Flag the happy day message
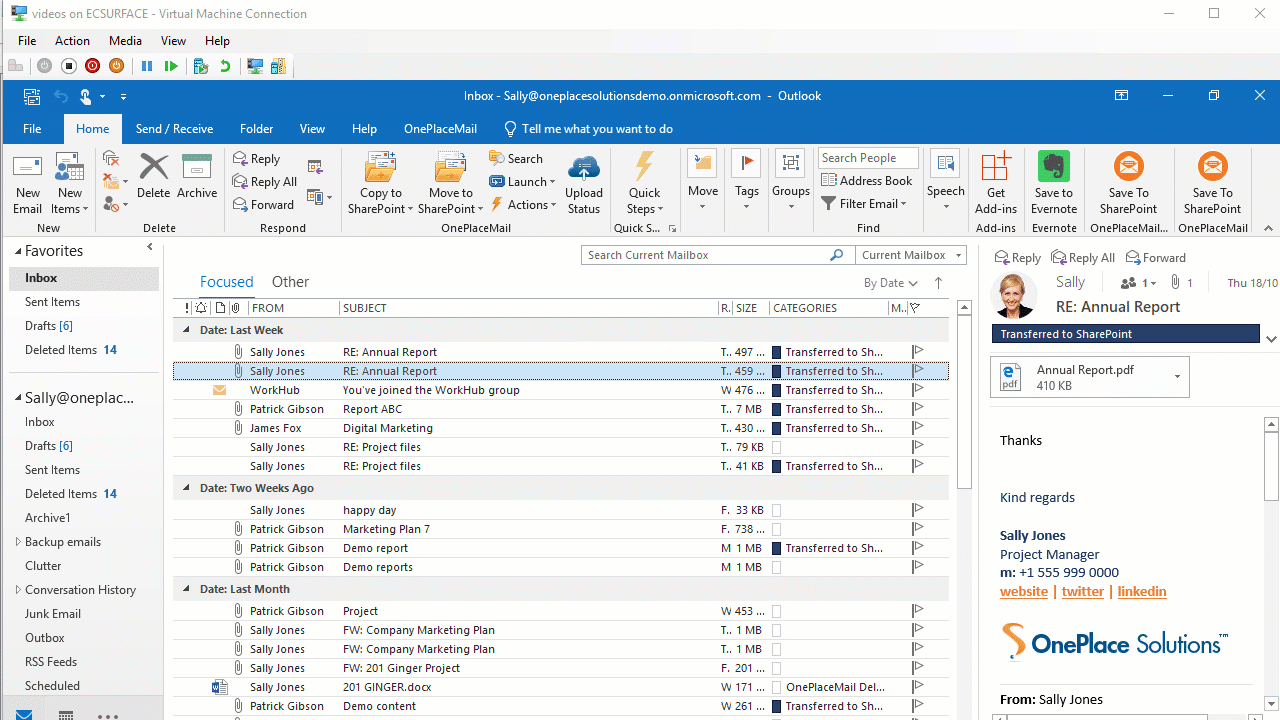This screenshot has width=1280, height=720. (x=917, y=509)
